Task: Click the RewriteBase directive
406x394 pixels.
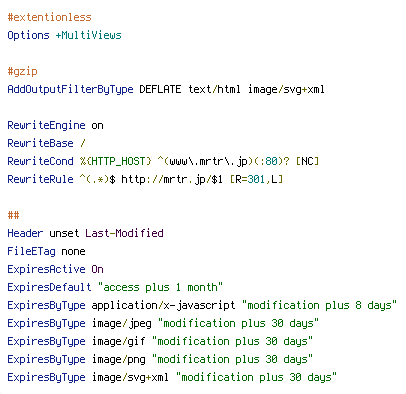Action: point(40,143)
